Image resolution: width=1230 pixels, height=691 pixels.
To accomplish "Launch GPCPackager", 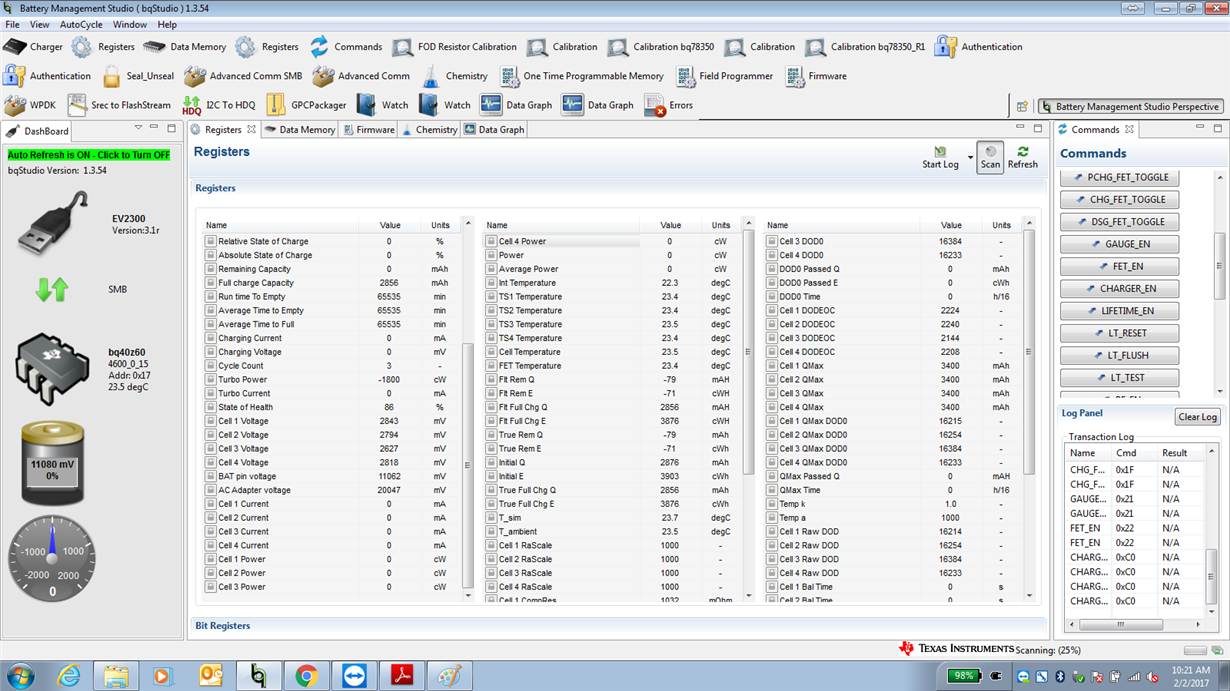I will pyautogui.click(x=306, y=105).
